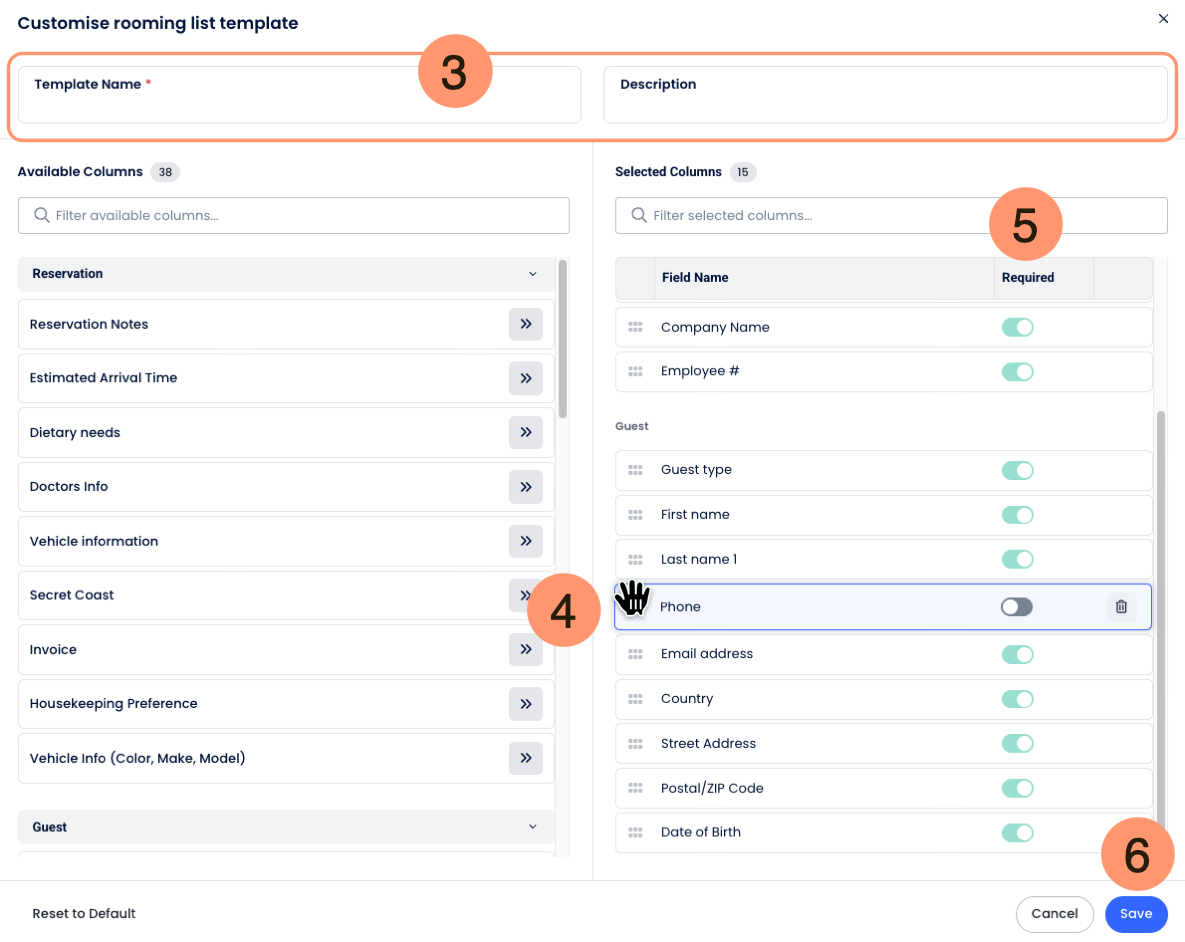Add Vehicle information using its arrow icon
The height and width of the screenshot is (942, 1185).
click(x=525, y=541)
